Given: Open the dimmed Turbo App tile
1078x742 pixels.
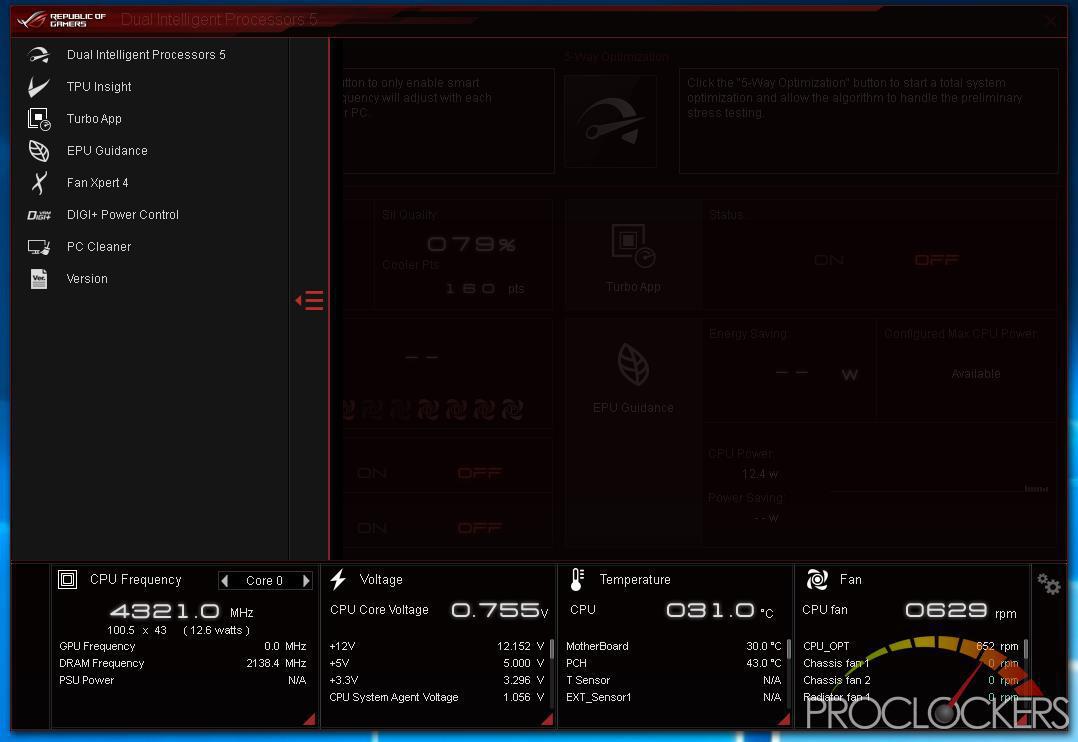Looking at the screenshot, I should (632, 257).
